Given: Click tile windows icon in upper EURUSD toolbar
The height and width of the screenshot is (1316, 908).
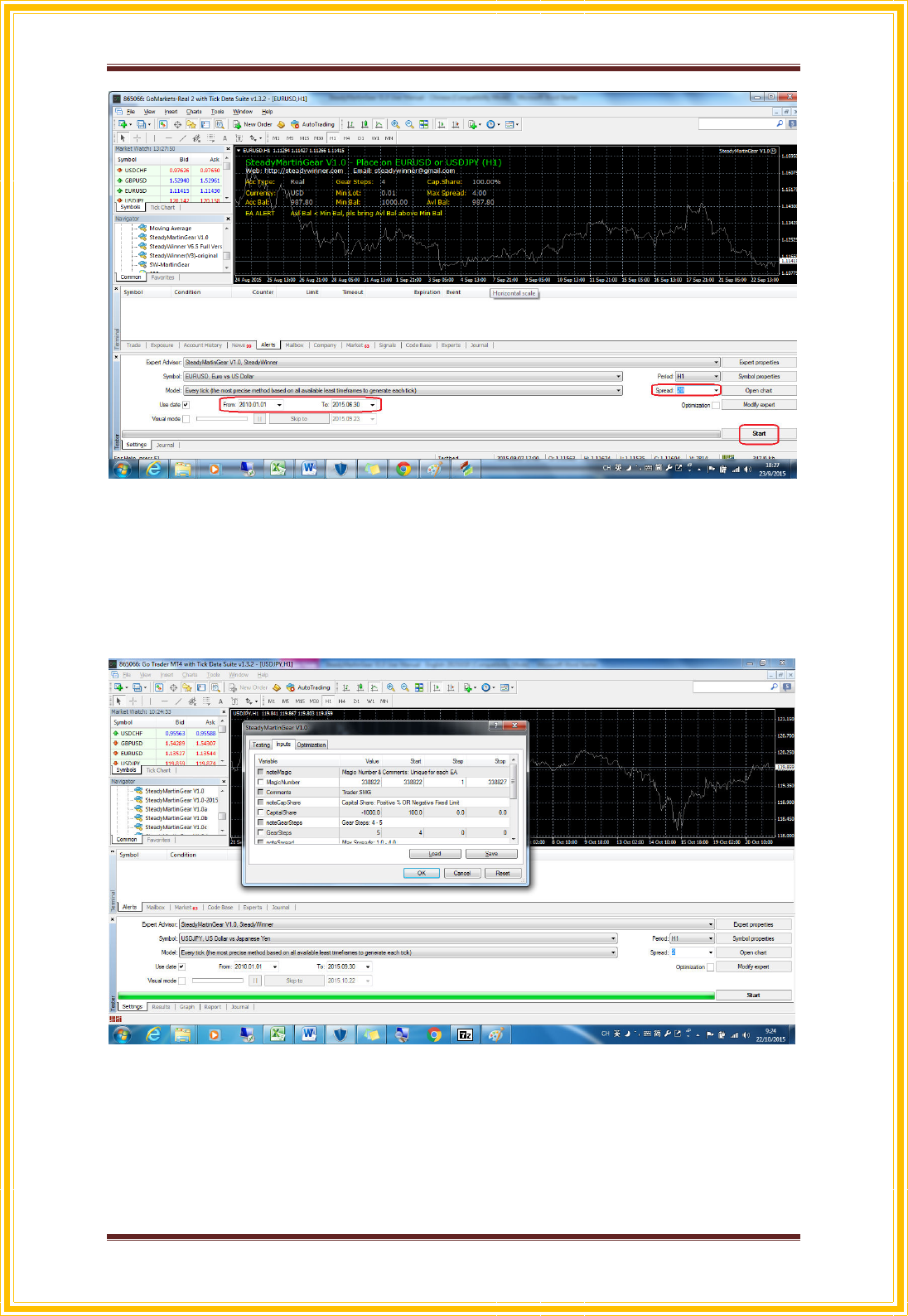Looking at the screenshot, I should click(x=424, y=124).
